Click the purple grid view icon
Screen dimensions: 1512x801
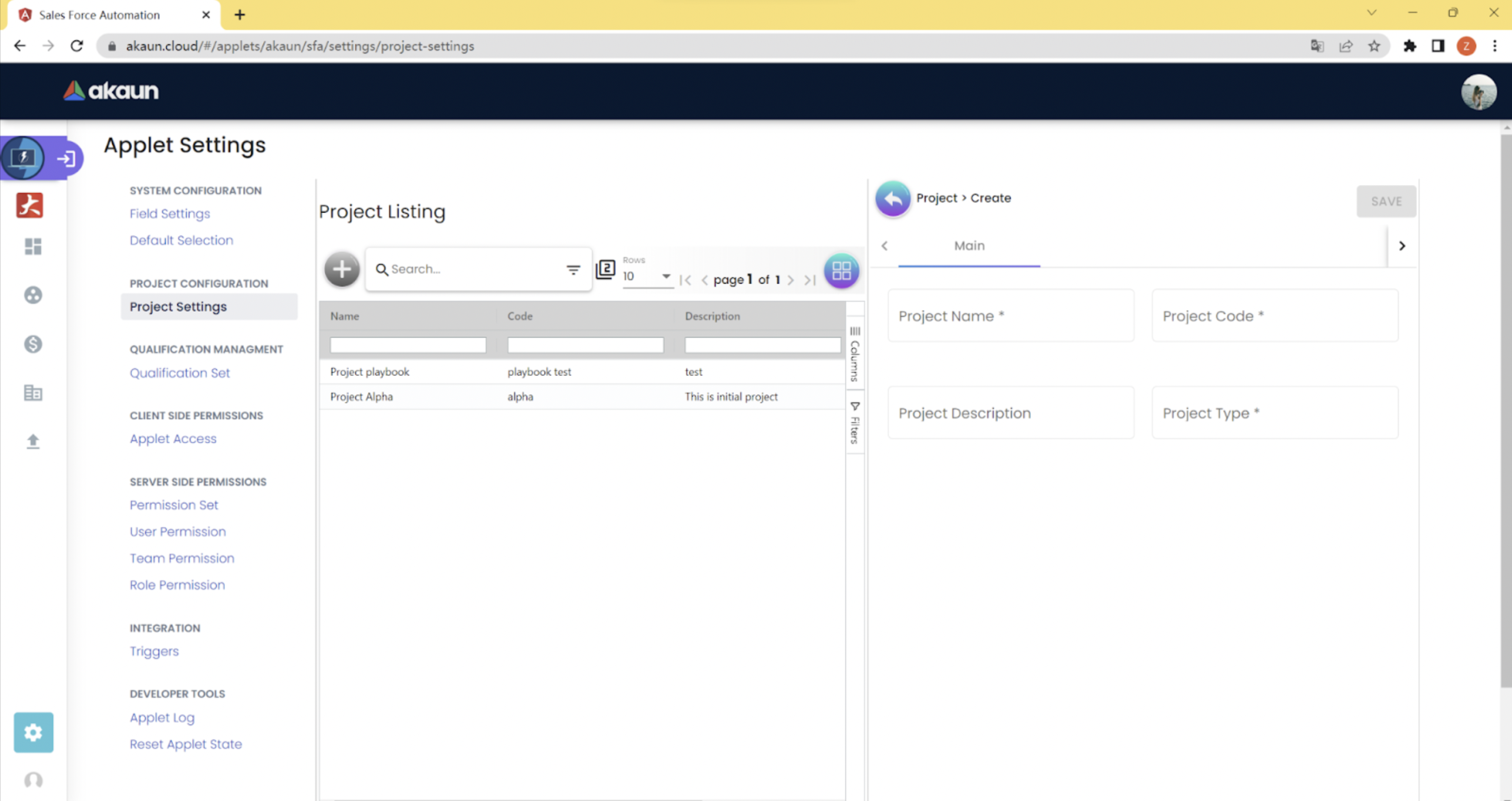pos(841,271)
